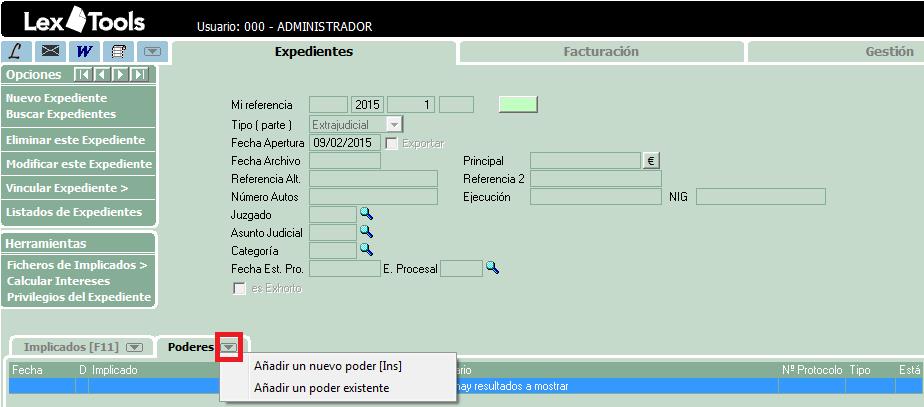Screen dimensions: 924x407
Task: Check the es Exhorto checkbox
Action: tap(238, 288)
